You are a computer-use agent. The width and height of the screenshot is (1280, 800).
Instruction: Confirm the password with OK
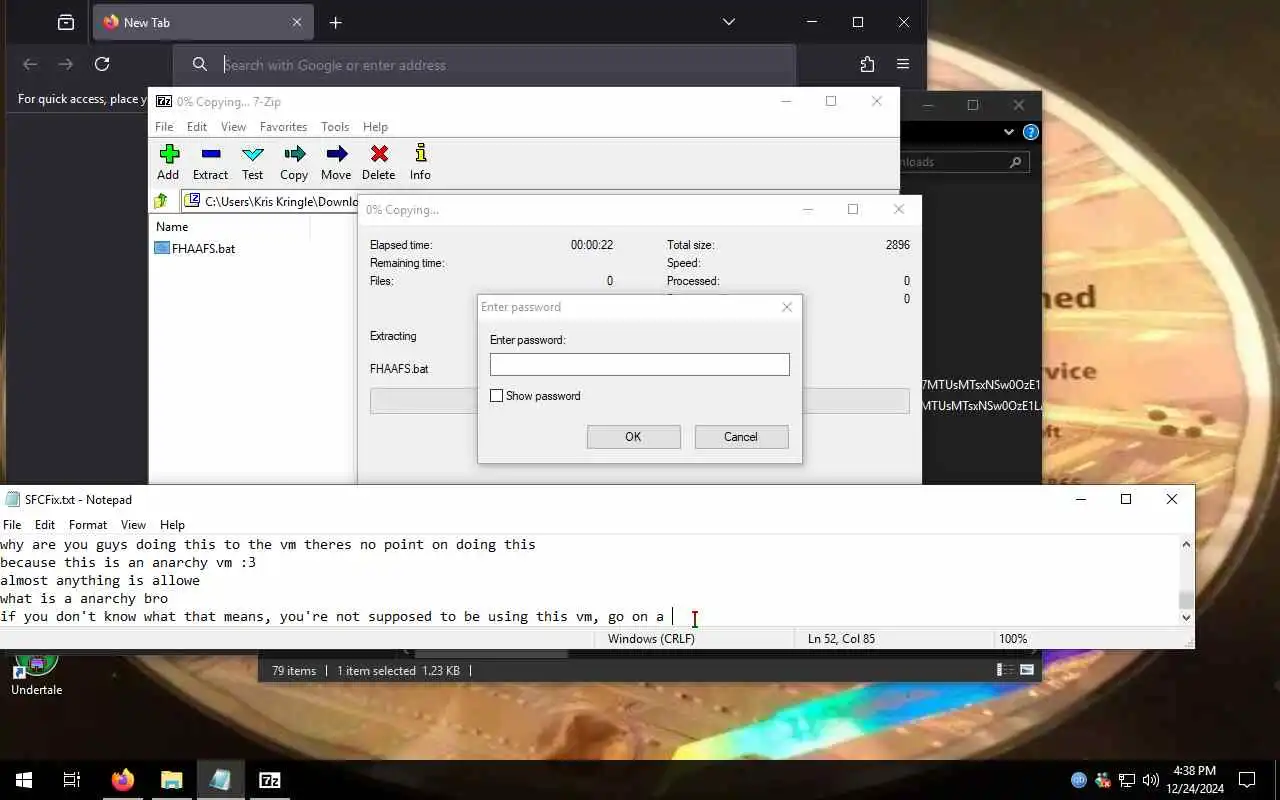point(633,437)
